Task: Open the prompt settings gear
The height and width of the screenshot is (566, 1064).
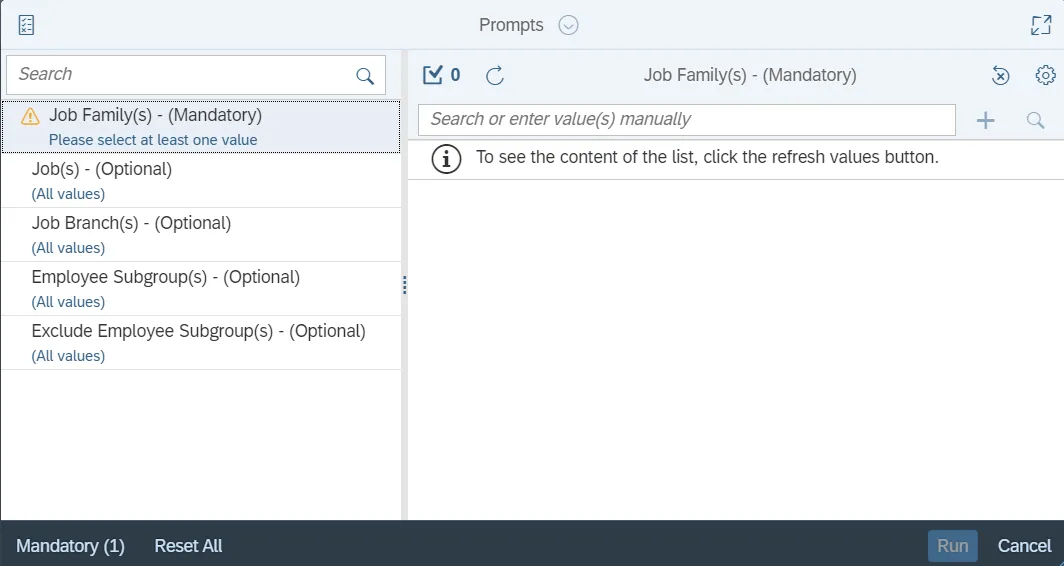Action: (x=1045, y=75)
